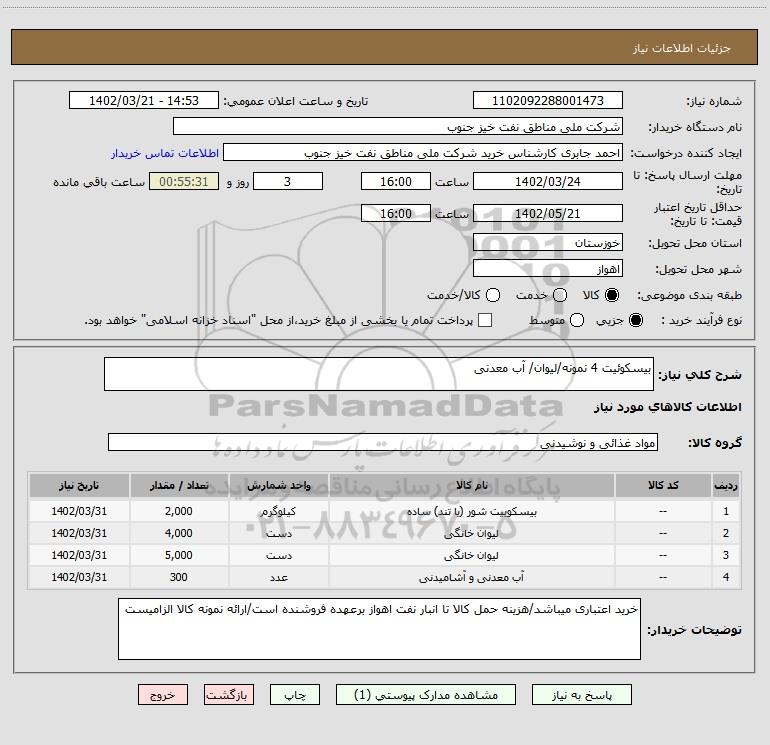Select the لیوان خانگی row with quantity 4,000

(385, 533)
